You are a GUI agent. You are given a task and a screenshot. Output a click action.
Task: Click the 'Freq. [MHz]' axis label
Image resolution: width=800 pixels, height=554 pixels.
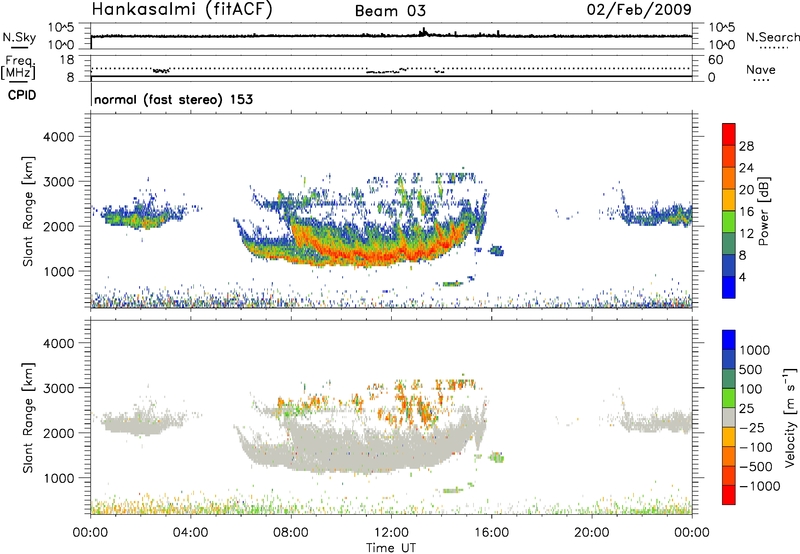[x=18, y=68]
